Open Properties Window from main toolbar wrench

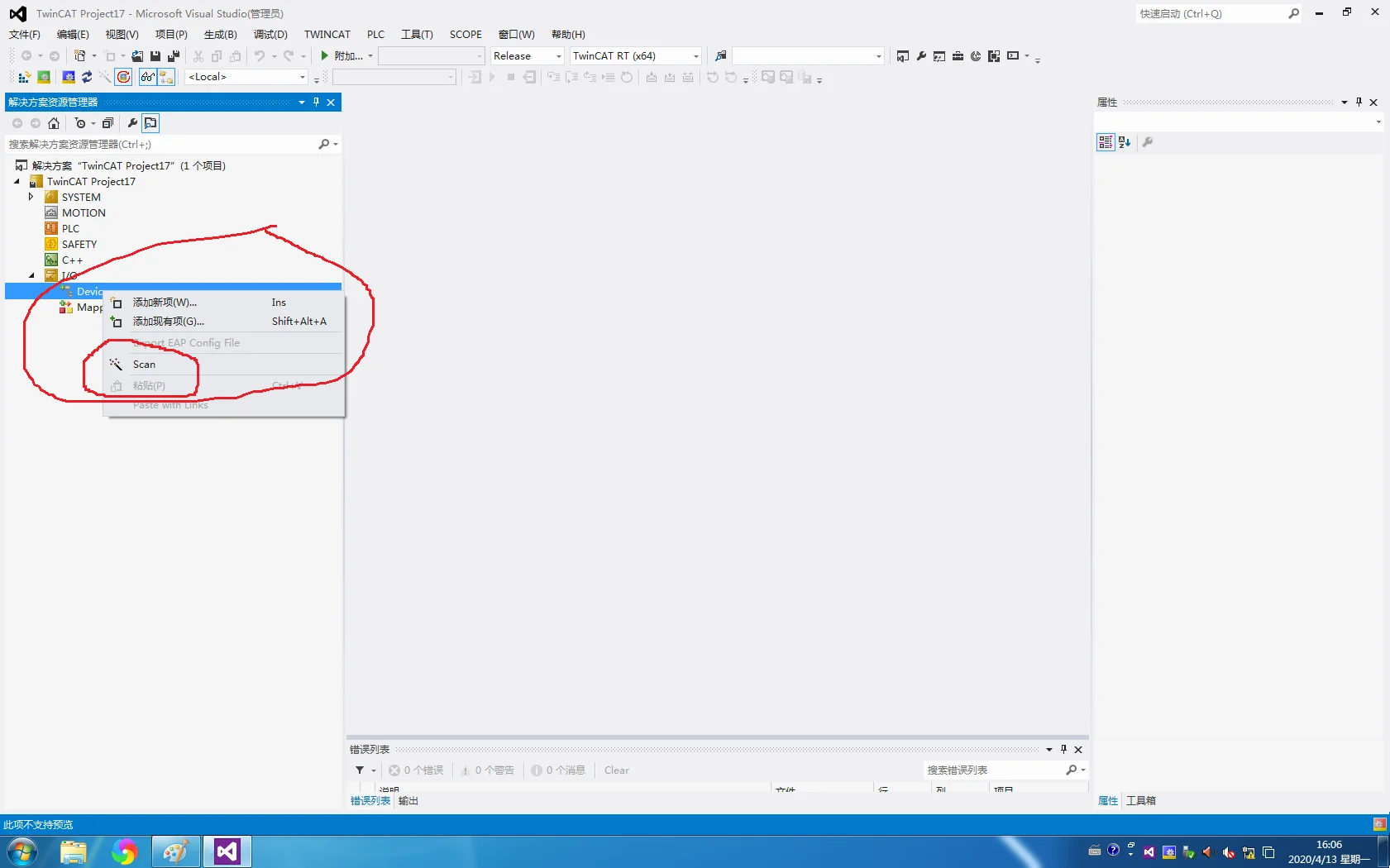(921, 55)
